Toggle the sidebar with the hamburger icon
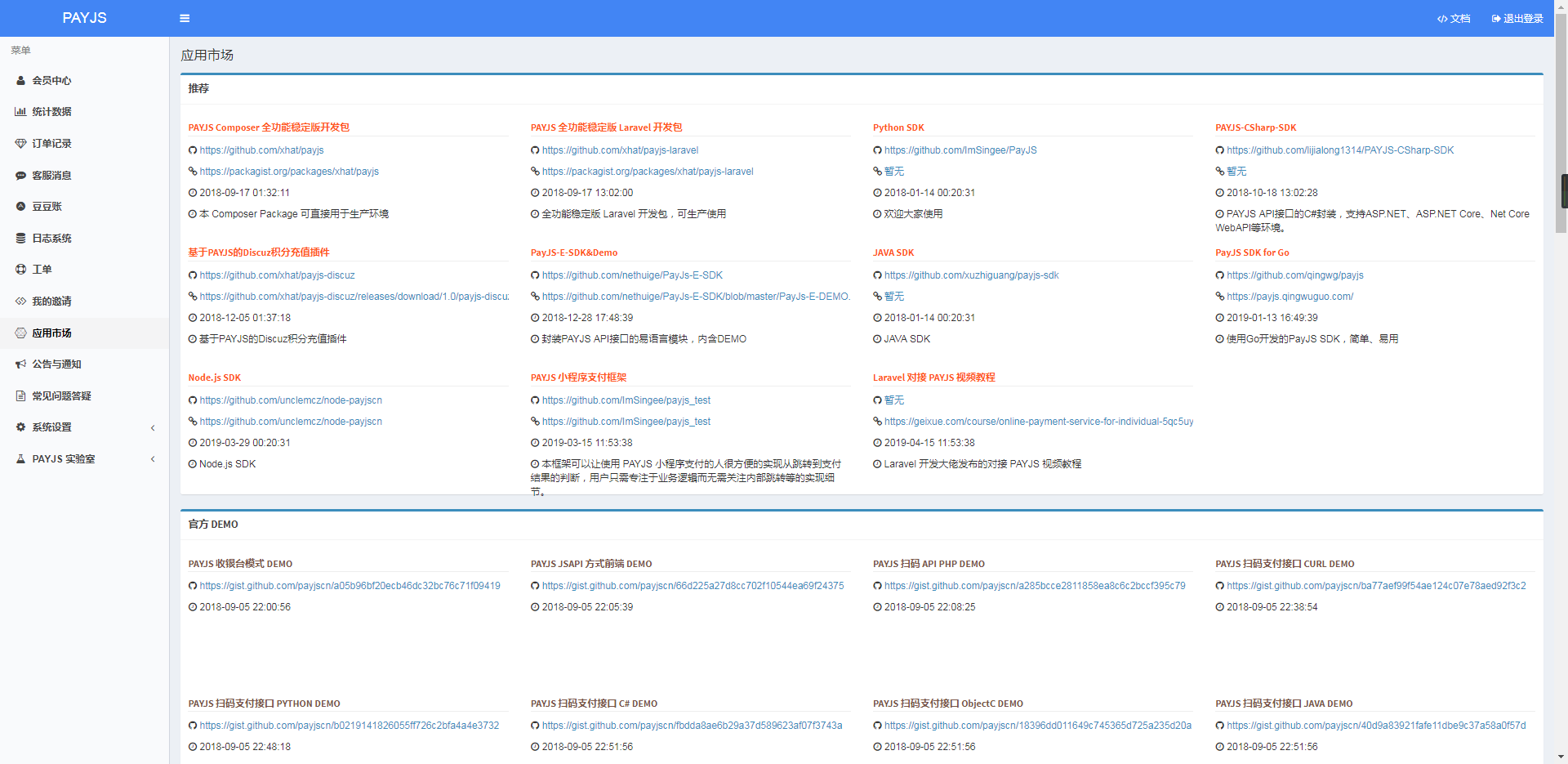This screenshot has width=1568, height=764. (x=185, y=18)
